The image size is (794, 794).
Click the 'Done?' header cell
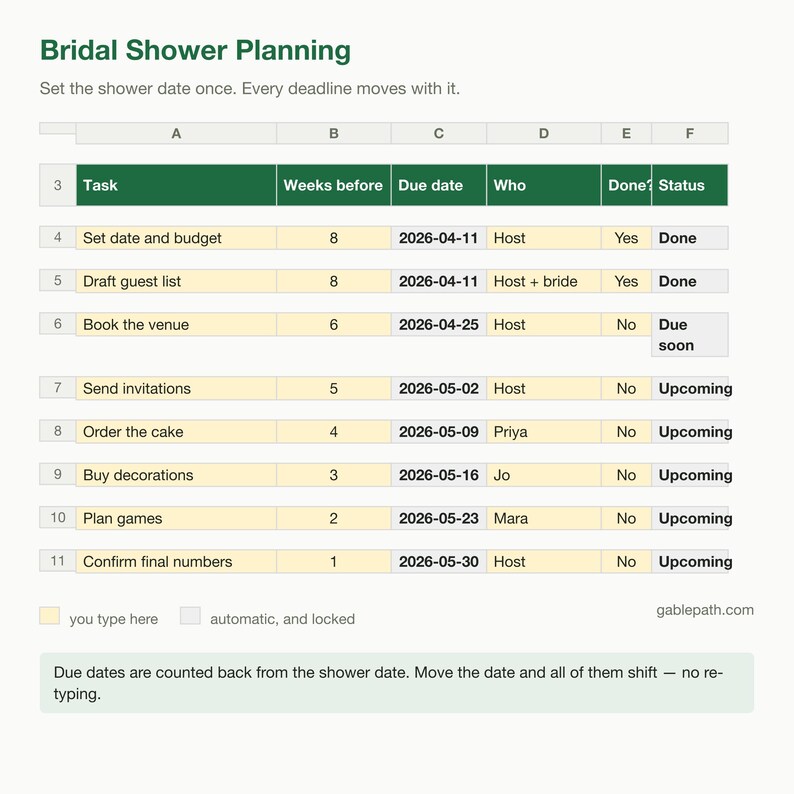pyautogui.click(x=626, y=185)
